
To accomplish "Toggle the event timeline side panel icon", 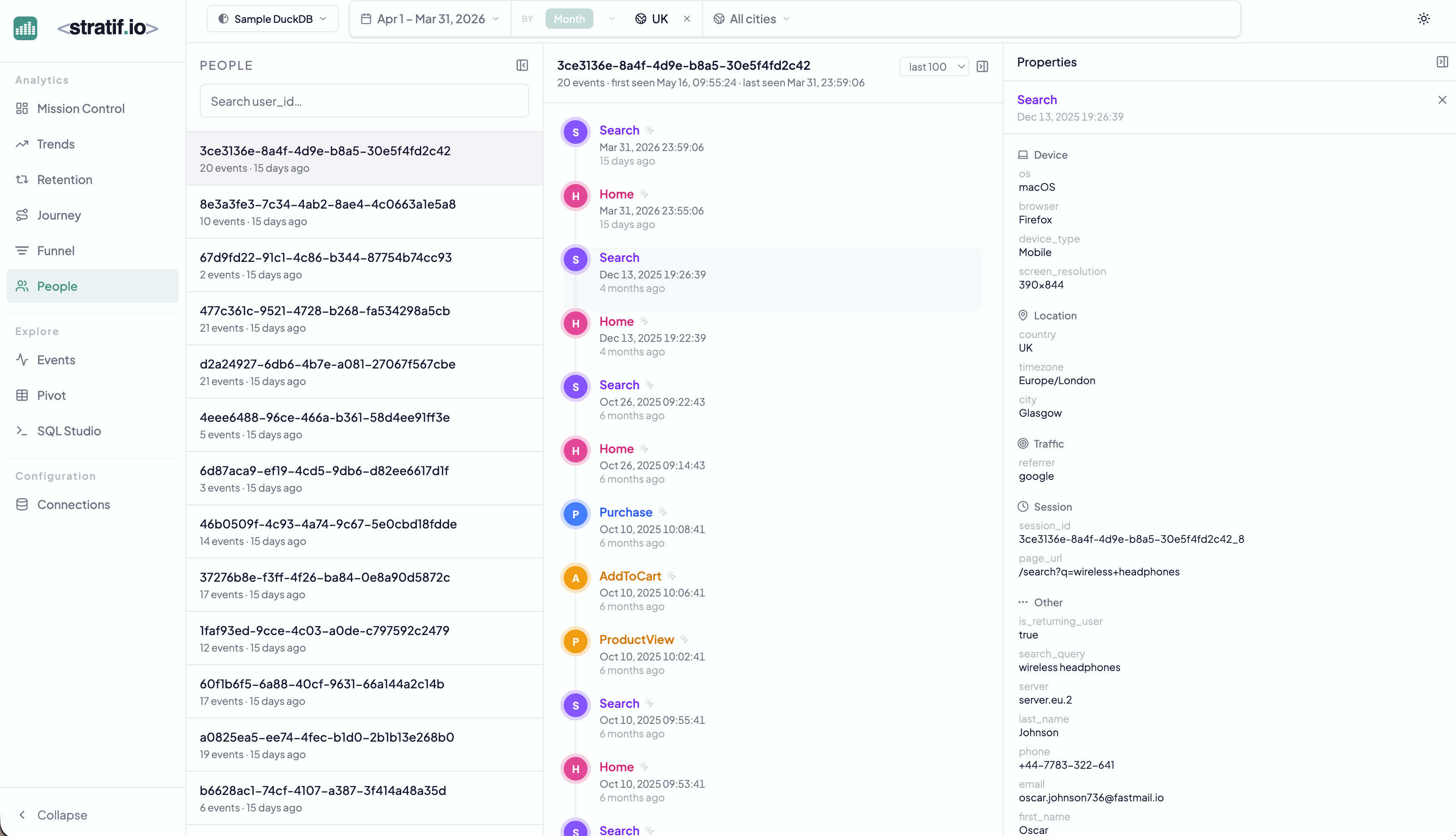I will coord(982,66).
